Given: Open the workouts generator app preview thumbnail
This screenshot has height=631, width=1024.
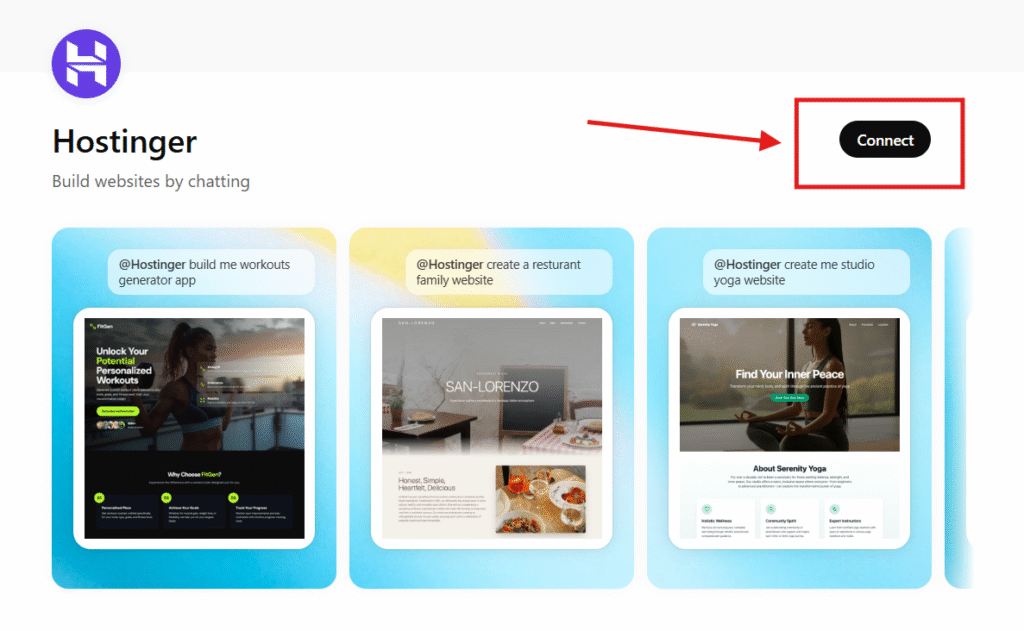Looking at the screenshot, I should pyautogui.click(x=194, y=429).
